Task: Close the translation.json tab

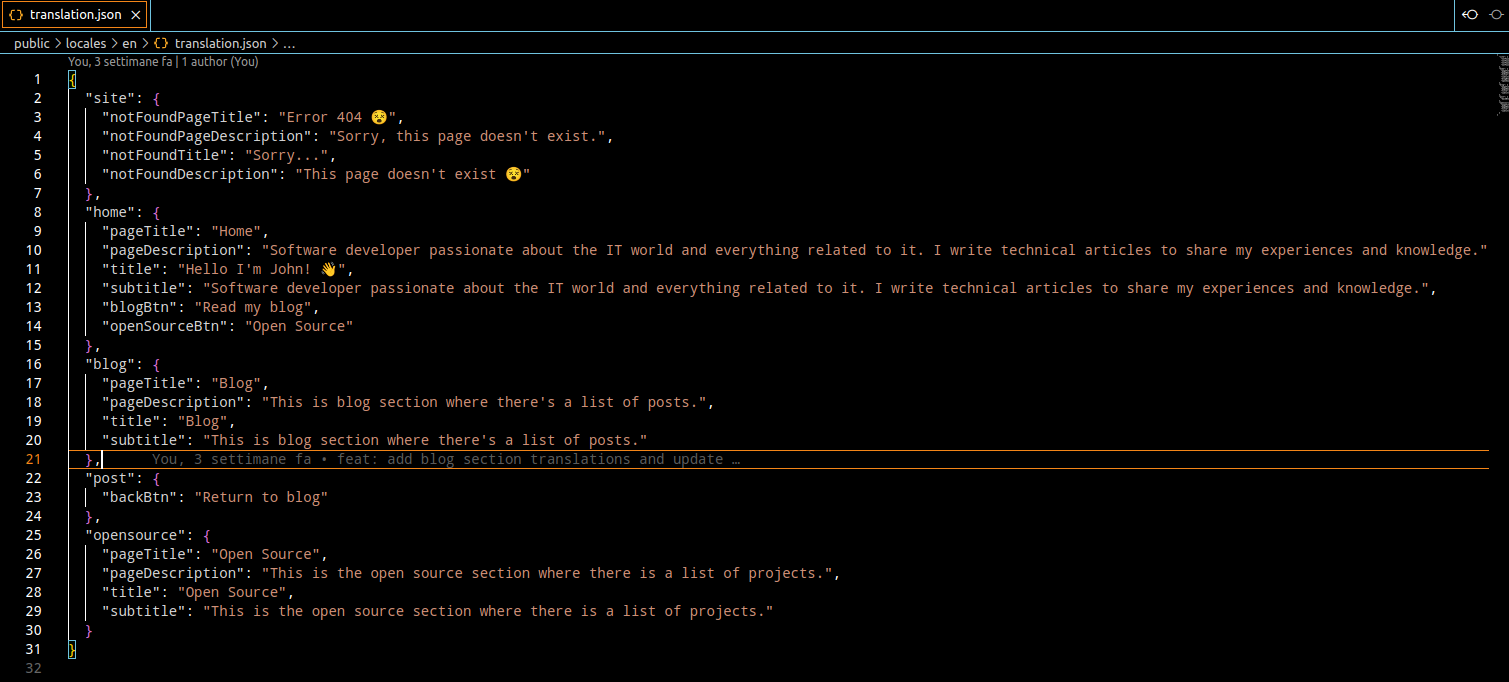Action: [135, 15]
